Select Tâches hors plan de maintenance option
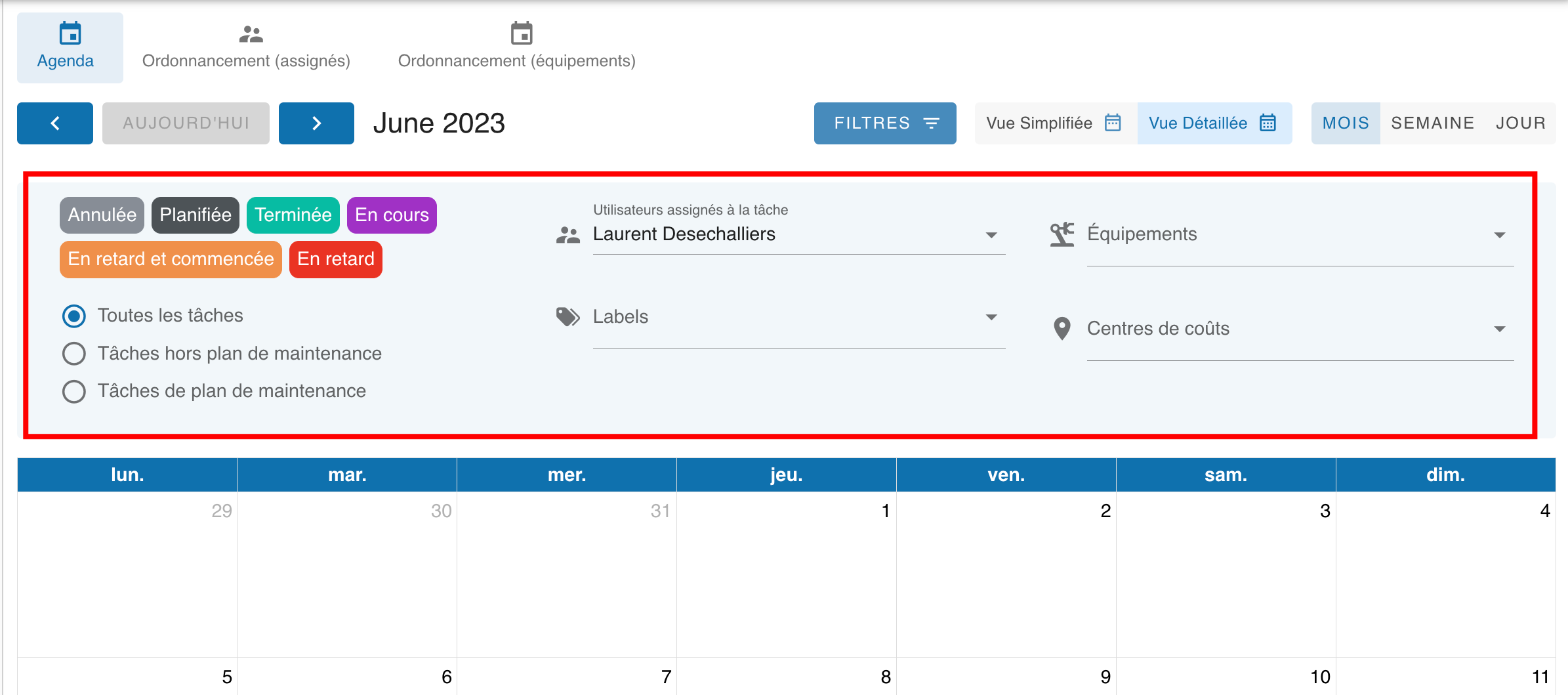Viewport: 1568px width, 695px height. (74, 354)
